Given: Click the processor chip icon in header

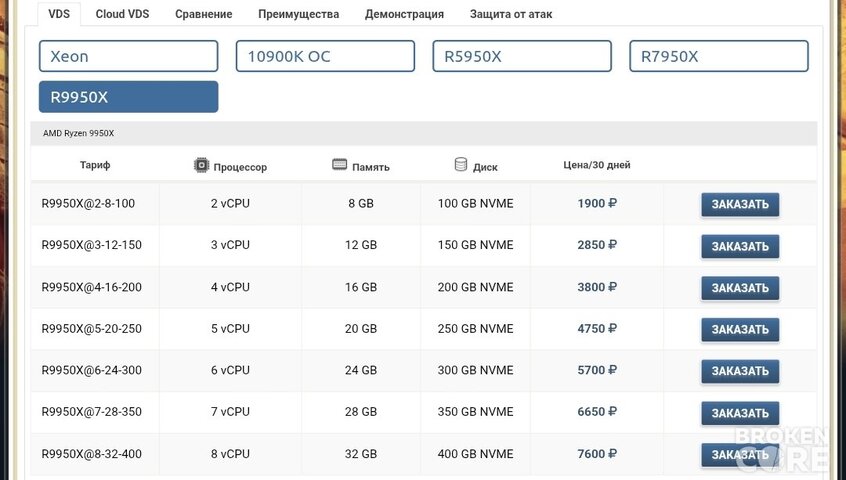Looking at the screenshot, I should tap(201, 165).
